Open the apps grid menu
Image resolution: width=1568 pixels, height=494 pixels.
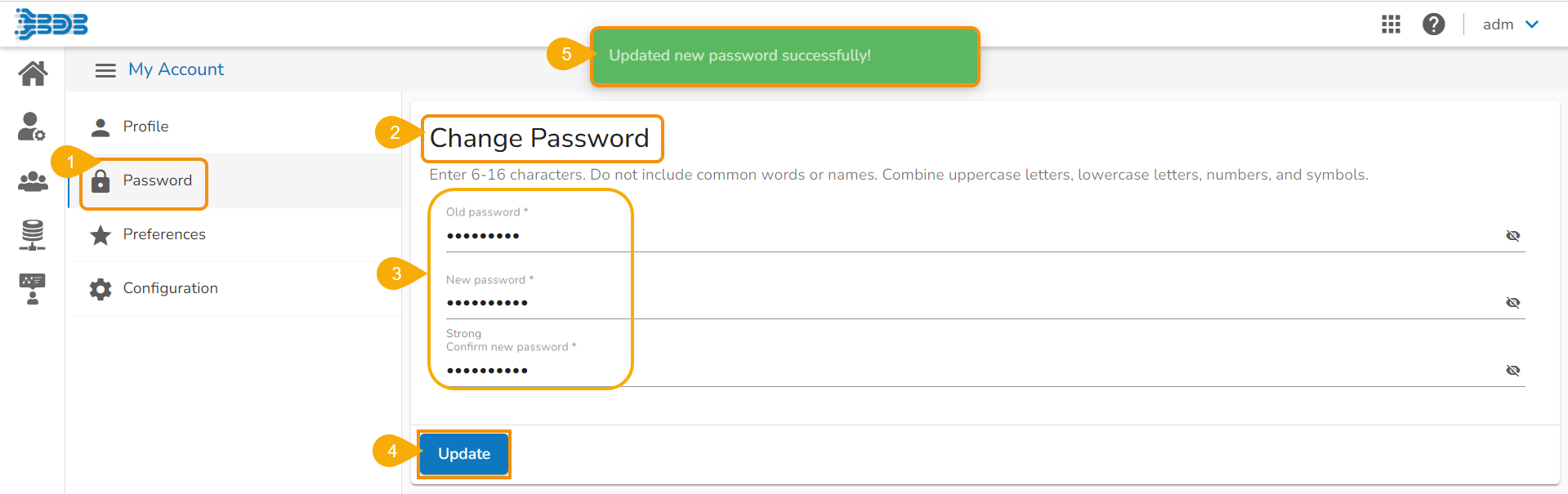point(1391,24)
